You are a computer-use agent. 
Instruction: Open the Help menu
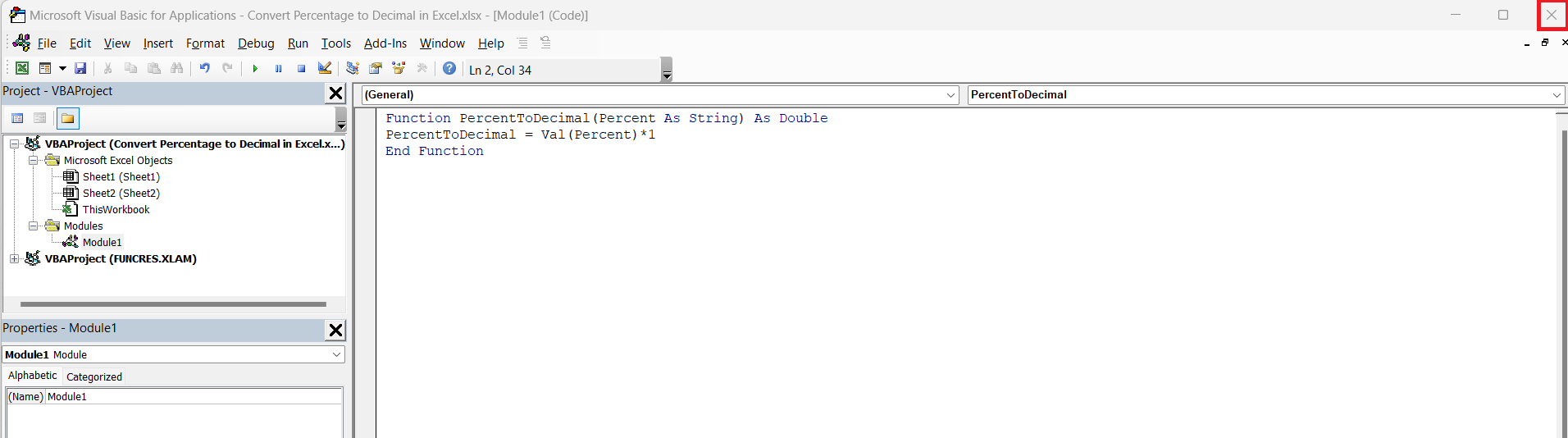pyautogui.click(x=491, y=43)
